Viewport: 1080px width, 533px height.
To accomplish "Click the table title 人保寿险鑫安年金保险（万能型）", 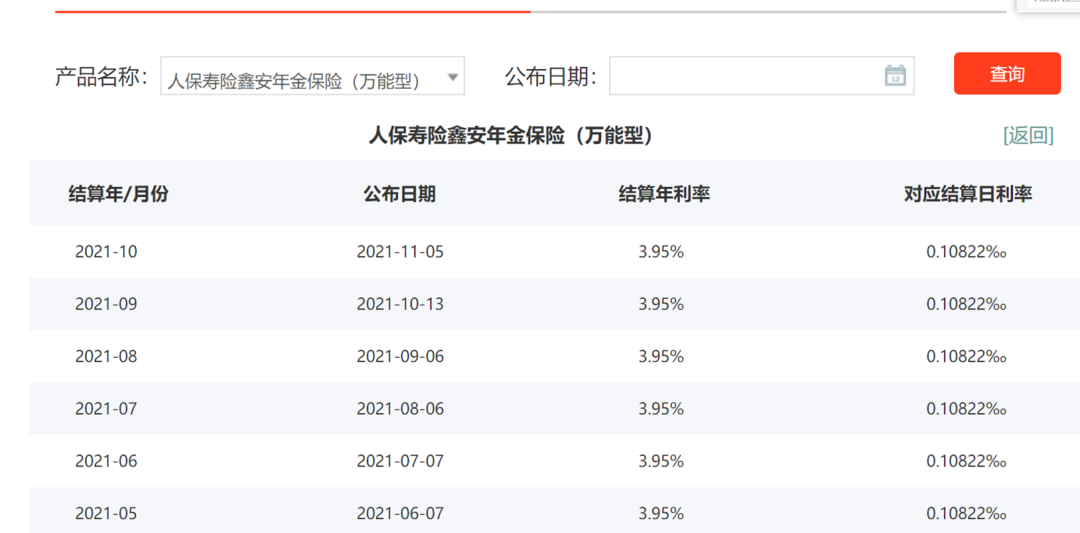I will click(511, 136).
